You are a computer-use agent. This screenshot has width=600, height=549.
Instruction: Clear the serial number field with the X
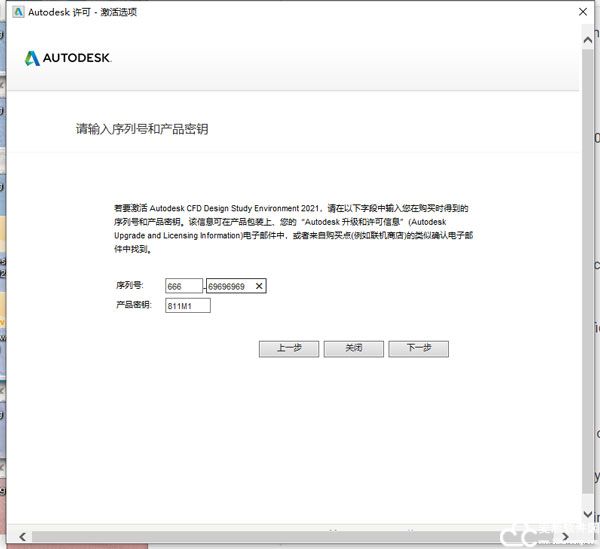(259, 286)
